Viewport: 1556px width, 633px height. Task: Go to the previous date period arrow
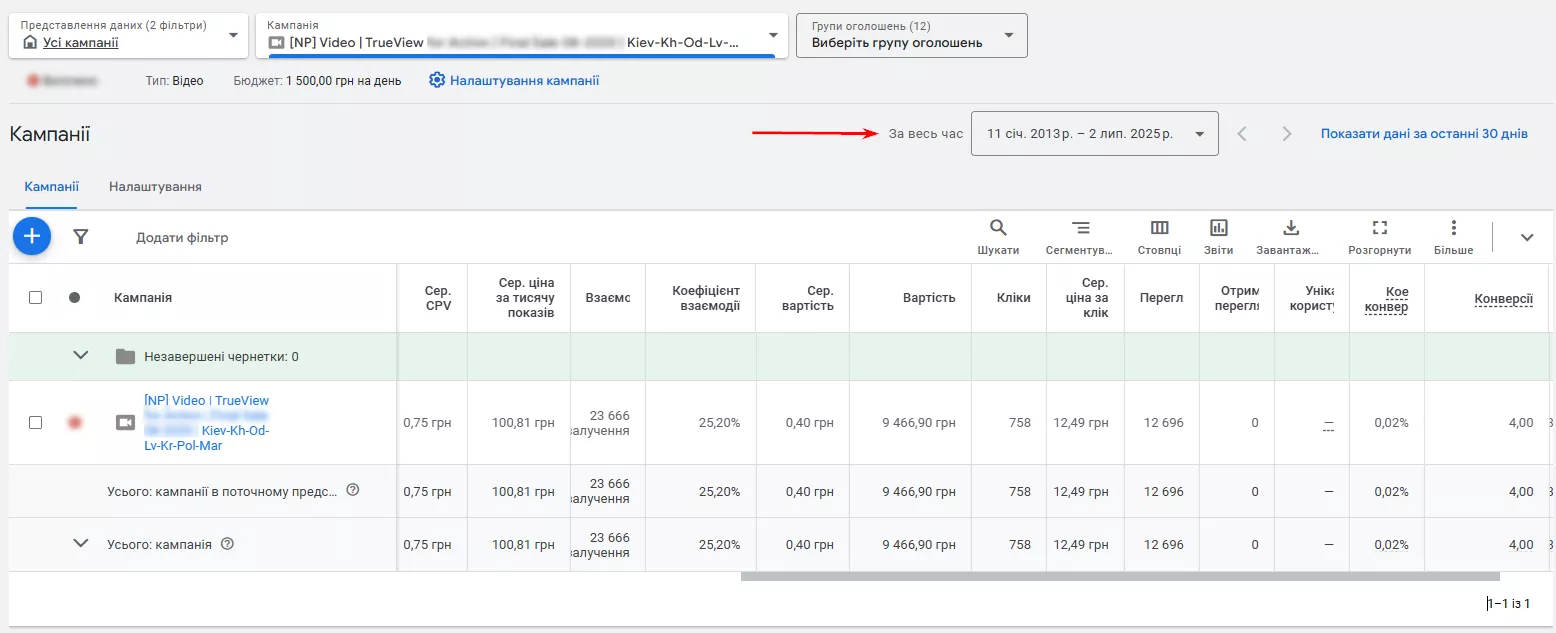point(1242,134)
